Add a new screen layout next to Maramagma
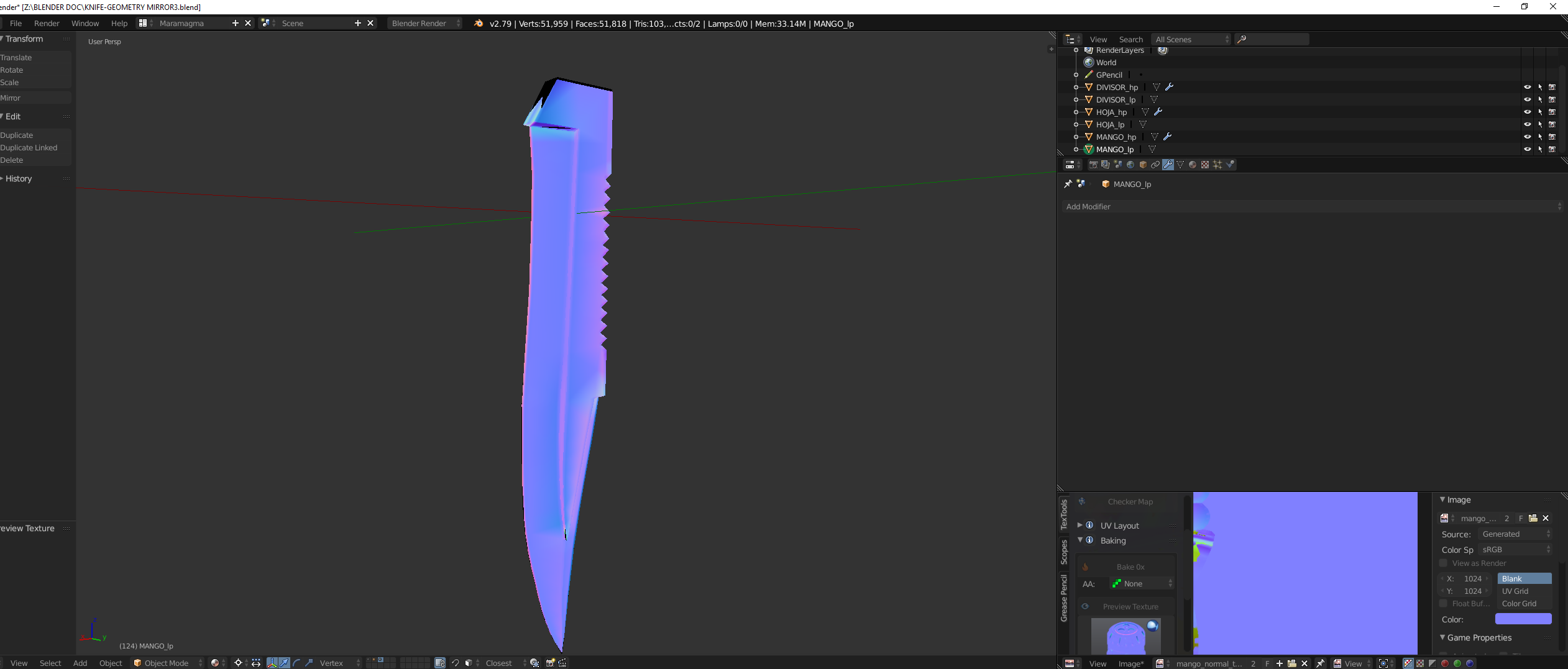 tap(235, 23)
